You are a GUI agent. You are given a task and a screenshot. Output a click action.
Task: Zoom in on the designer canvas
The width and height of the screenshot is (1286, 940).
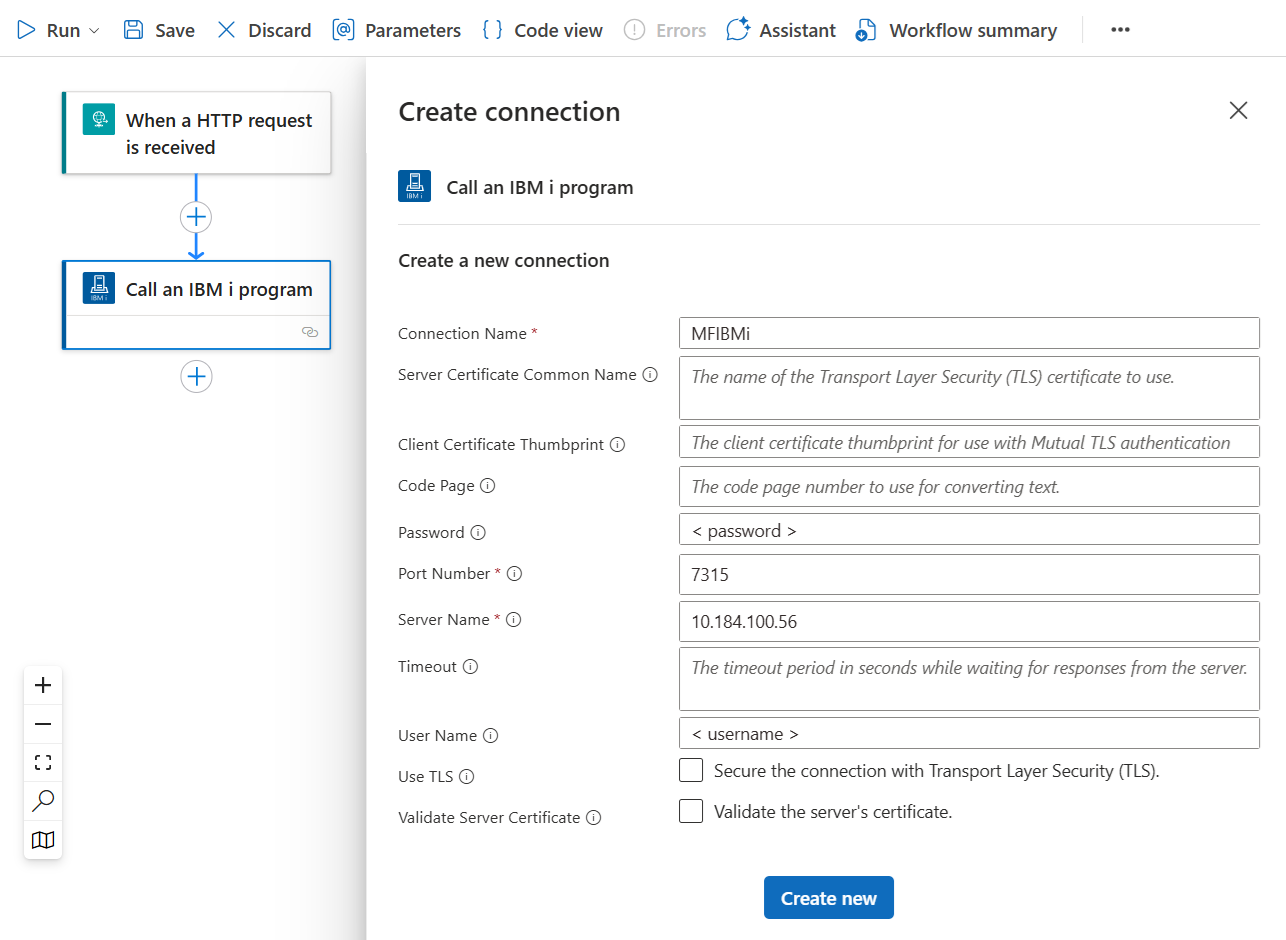pyautogui.click(x=43, y=685)
